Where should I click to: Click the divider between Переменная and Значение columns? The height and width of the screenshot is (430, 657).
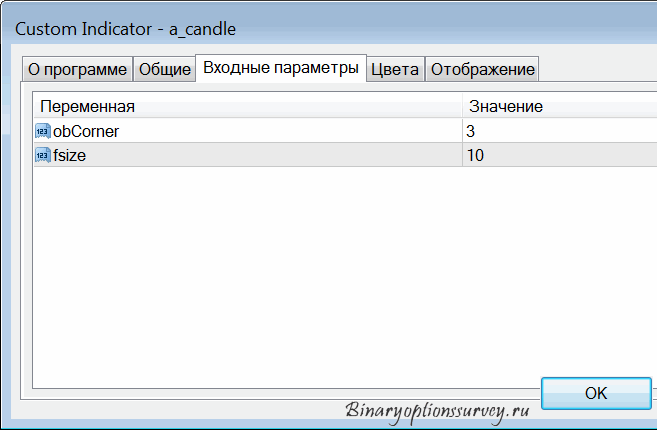(x=462, y=106)
